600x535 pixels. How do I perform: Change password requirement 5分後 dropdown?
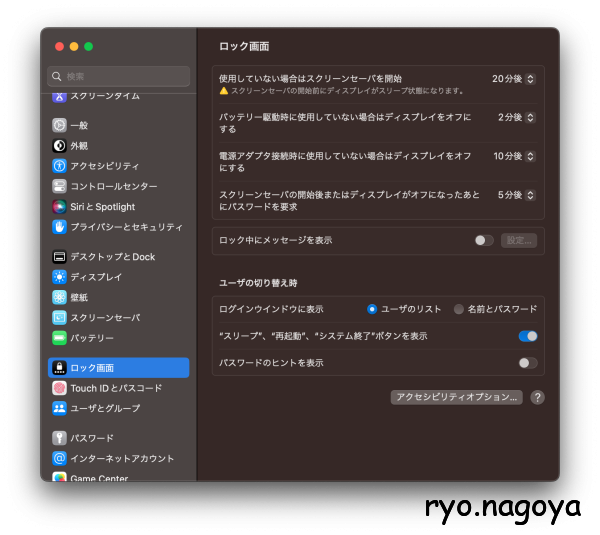point(516,195)
